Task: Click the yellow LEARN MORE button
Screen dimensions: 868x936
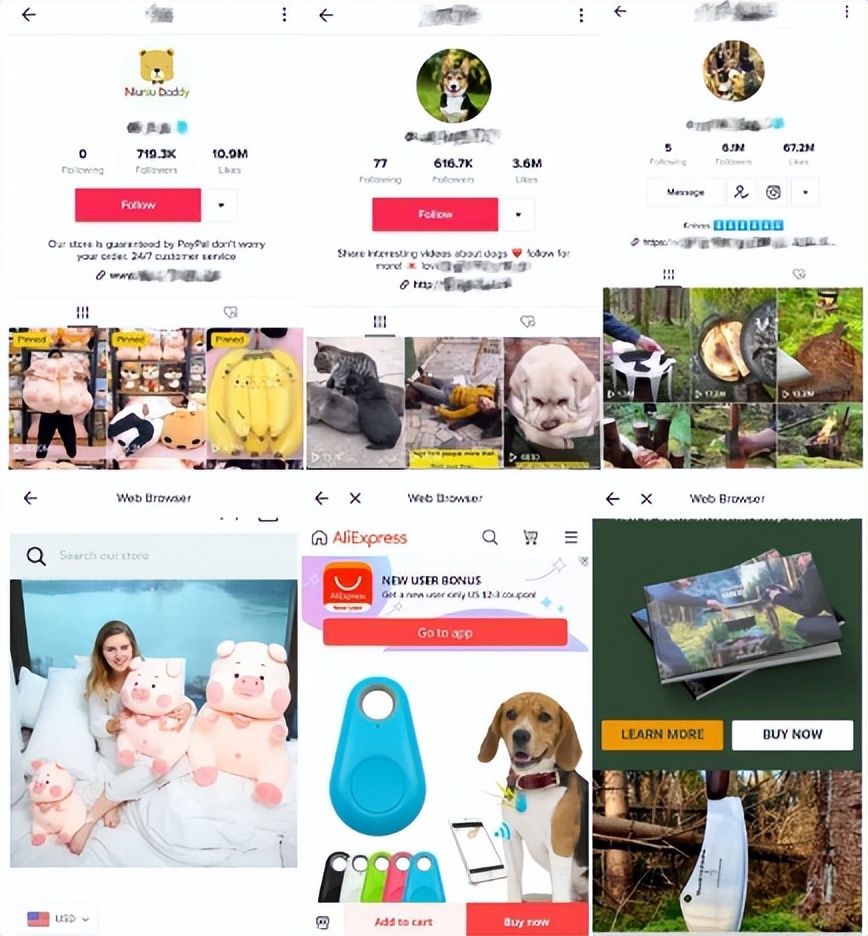Action: coord(662,734)
